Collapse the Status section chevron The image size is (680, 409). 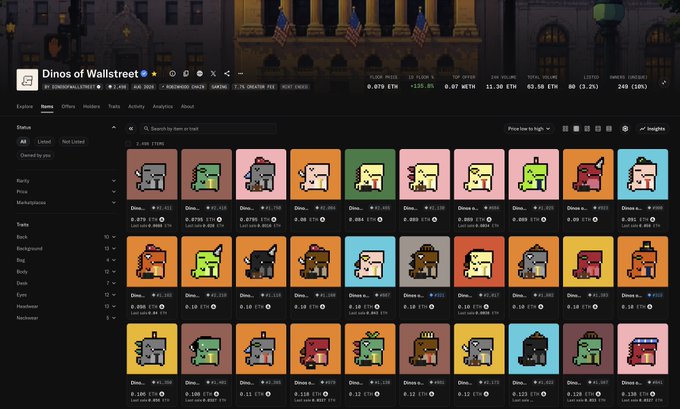pyautogui.click(x=114, y=128)
